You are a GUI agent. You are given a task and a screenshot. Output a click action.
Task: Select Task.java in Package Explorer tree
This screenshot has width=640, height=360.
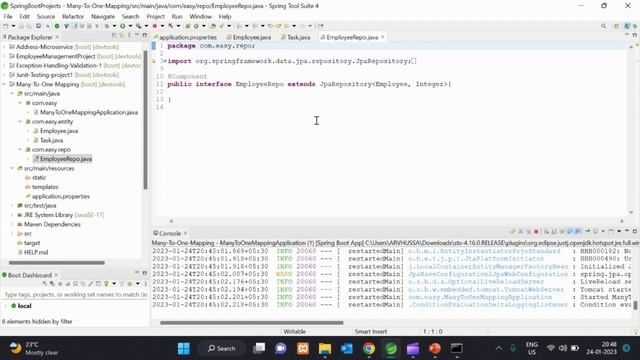[51, 140]
